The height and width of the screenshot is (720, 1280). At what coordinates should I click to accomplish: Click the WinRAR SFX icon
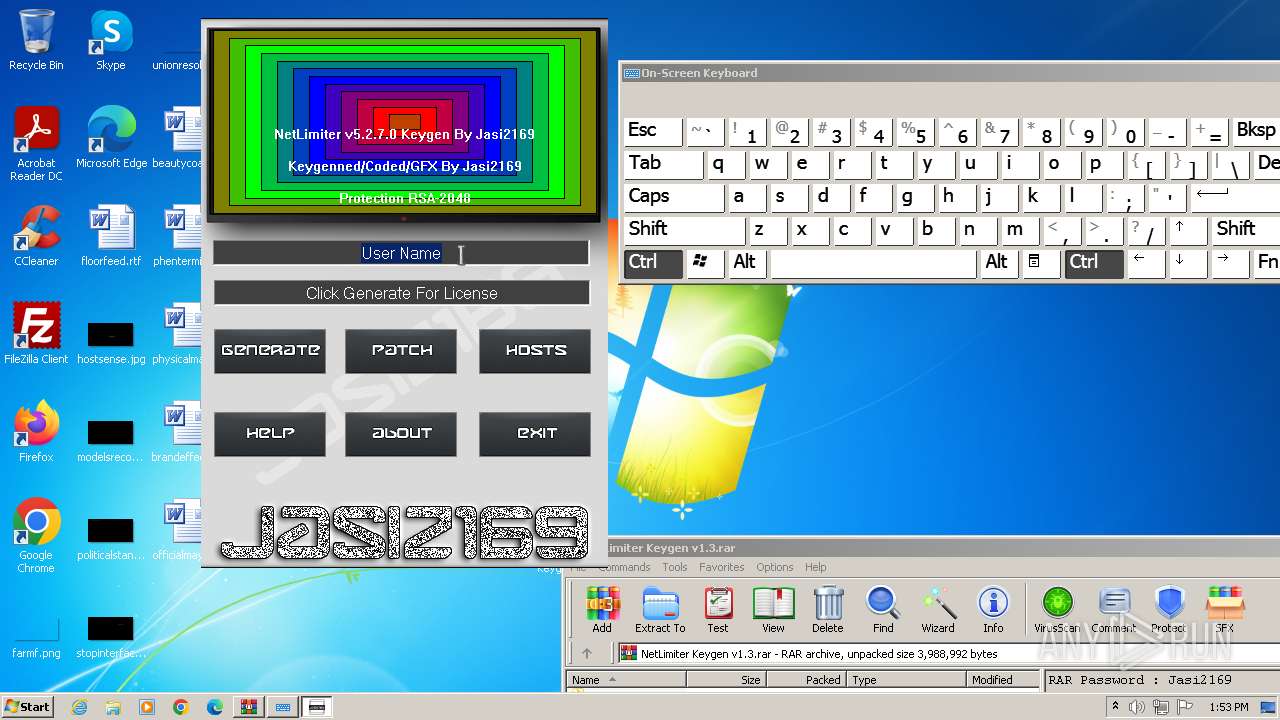[1225, 610]
